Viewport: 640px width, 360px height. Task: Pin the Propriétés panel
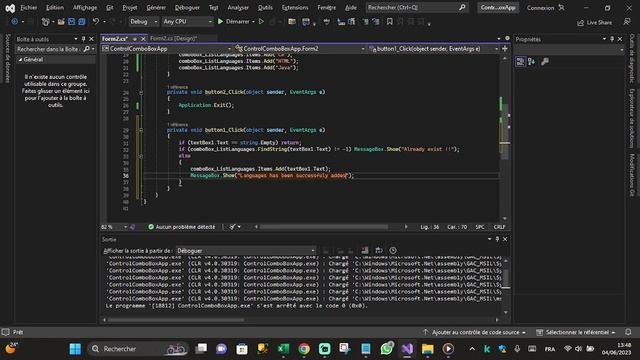tap(612, 39)
